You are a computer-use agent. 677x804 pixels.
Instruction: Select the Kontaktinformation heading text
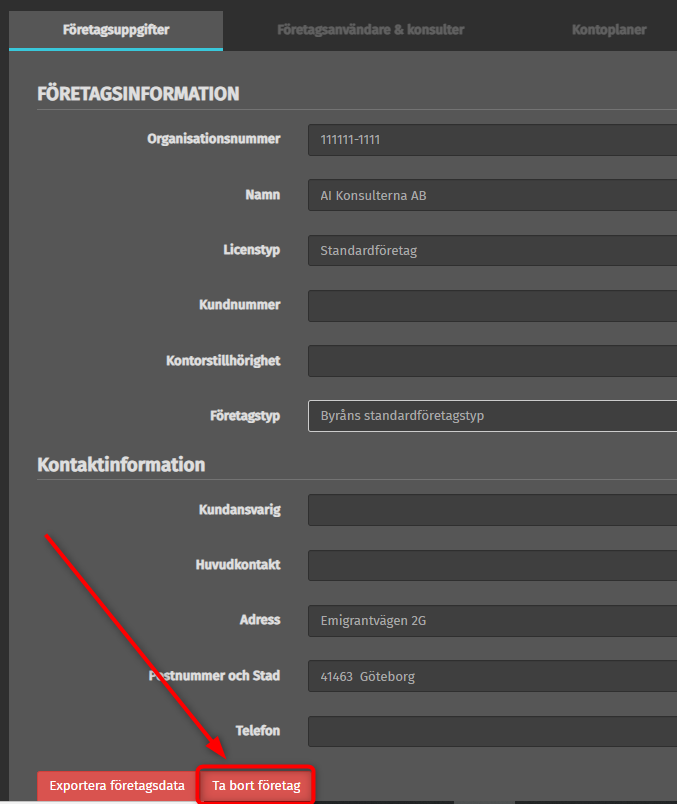click(x=121, y=465)
